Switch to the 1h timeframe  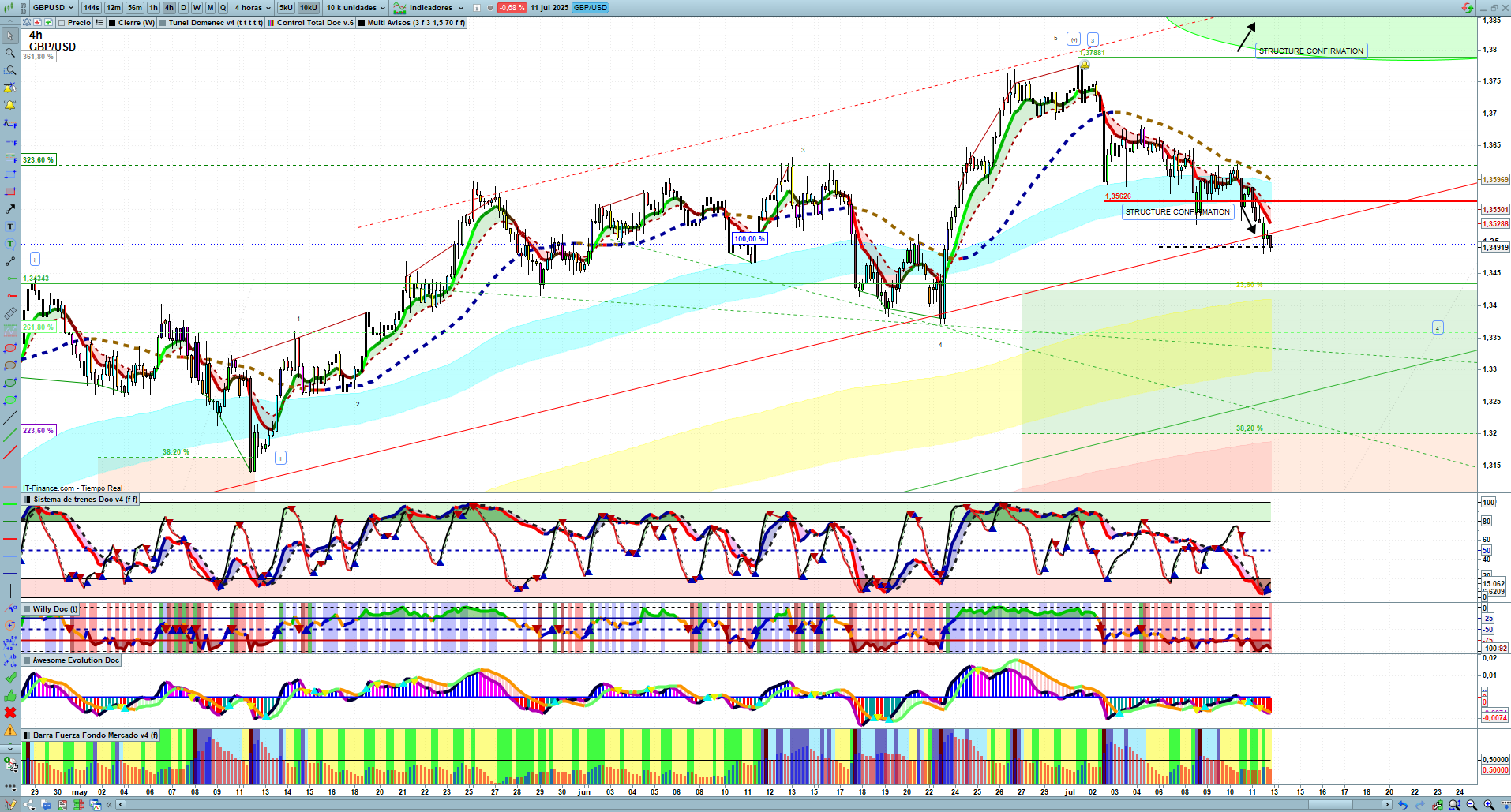(x=153, y=8)
